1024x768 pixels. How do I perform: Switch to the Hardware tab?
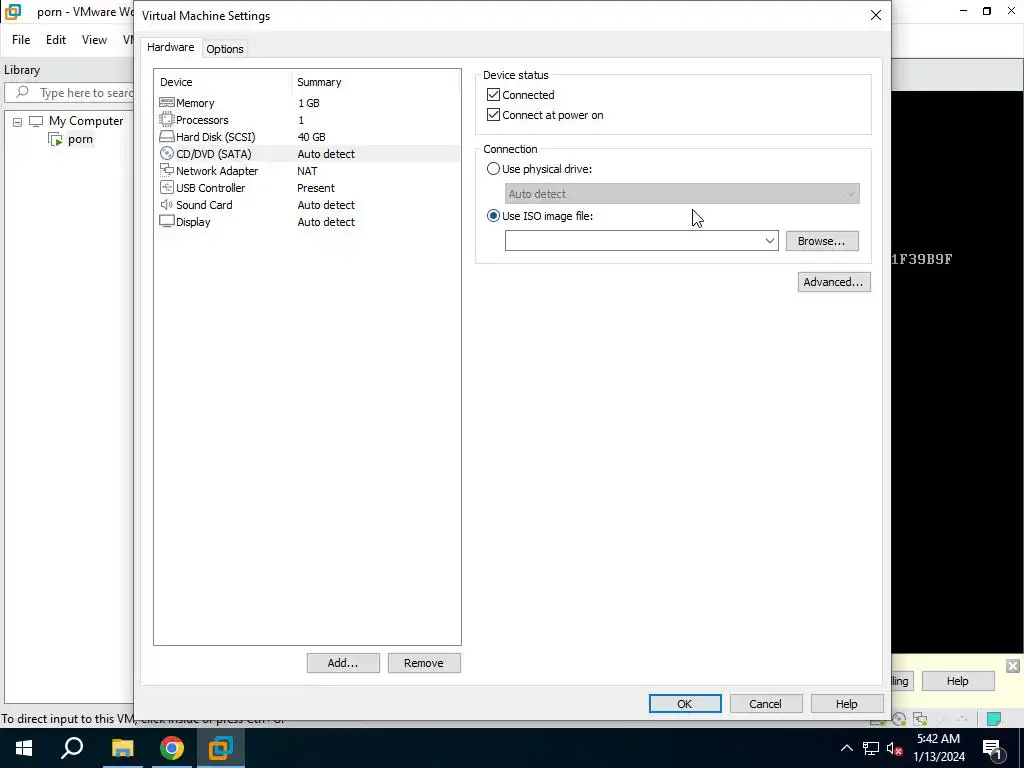(170, 47)
